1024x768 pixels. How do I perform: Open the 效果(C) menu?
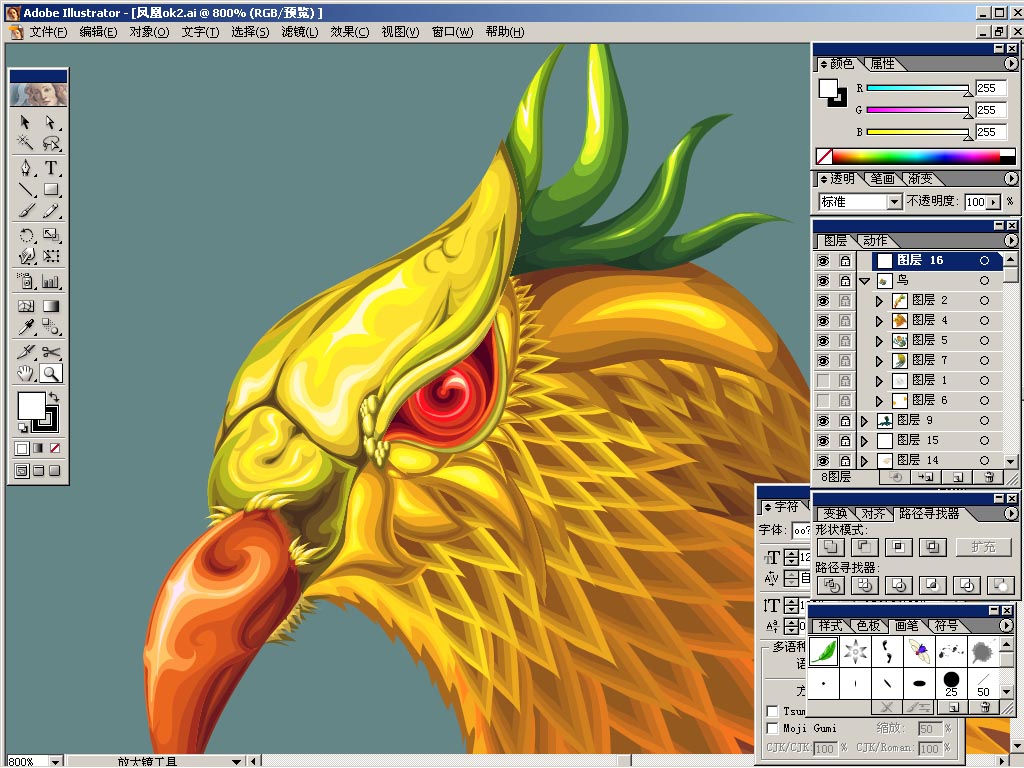[349, 32]
